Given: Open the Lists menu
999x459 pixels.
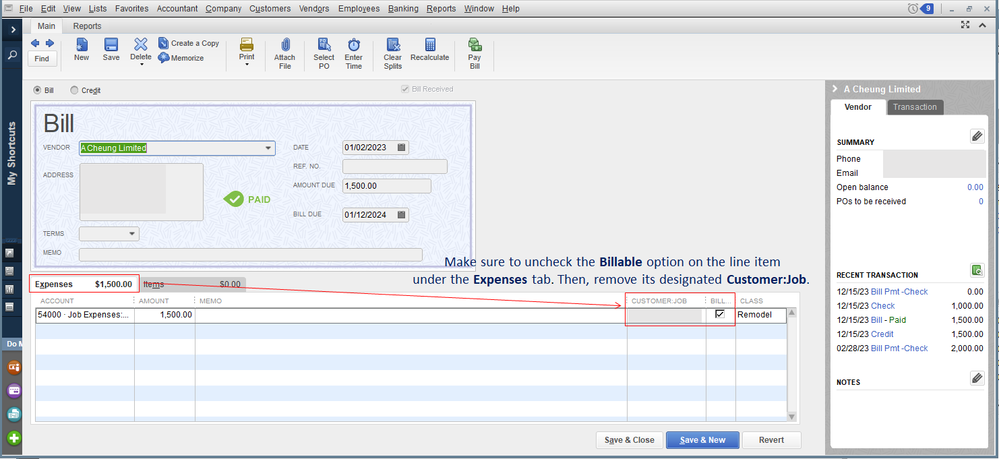Looking at the screenshot, I should (98, 9).
